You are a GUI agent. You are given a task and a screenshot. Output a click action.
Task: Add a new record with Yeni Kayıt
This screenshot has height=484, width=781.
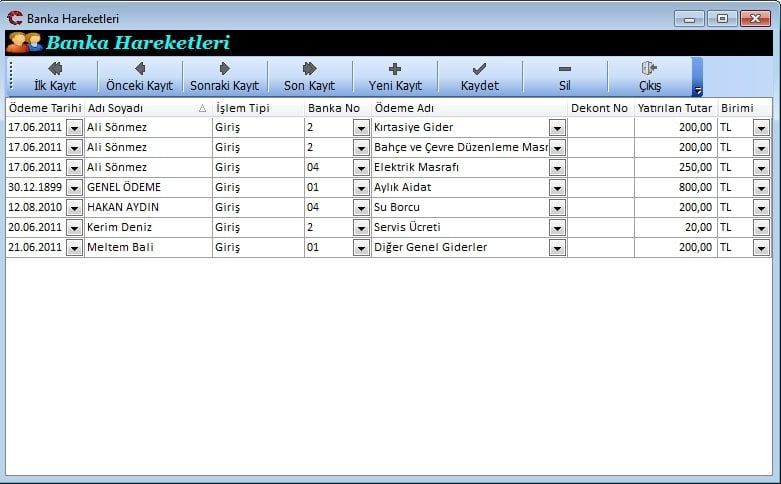tap(394, 76)
